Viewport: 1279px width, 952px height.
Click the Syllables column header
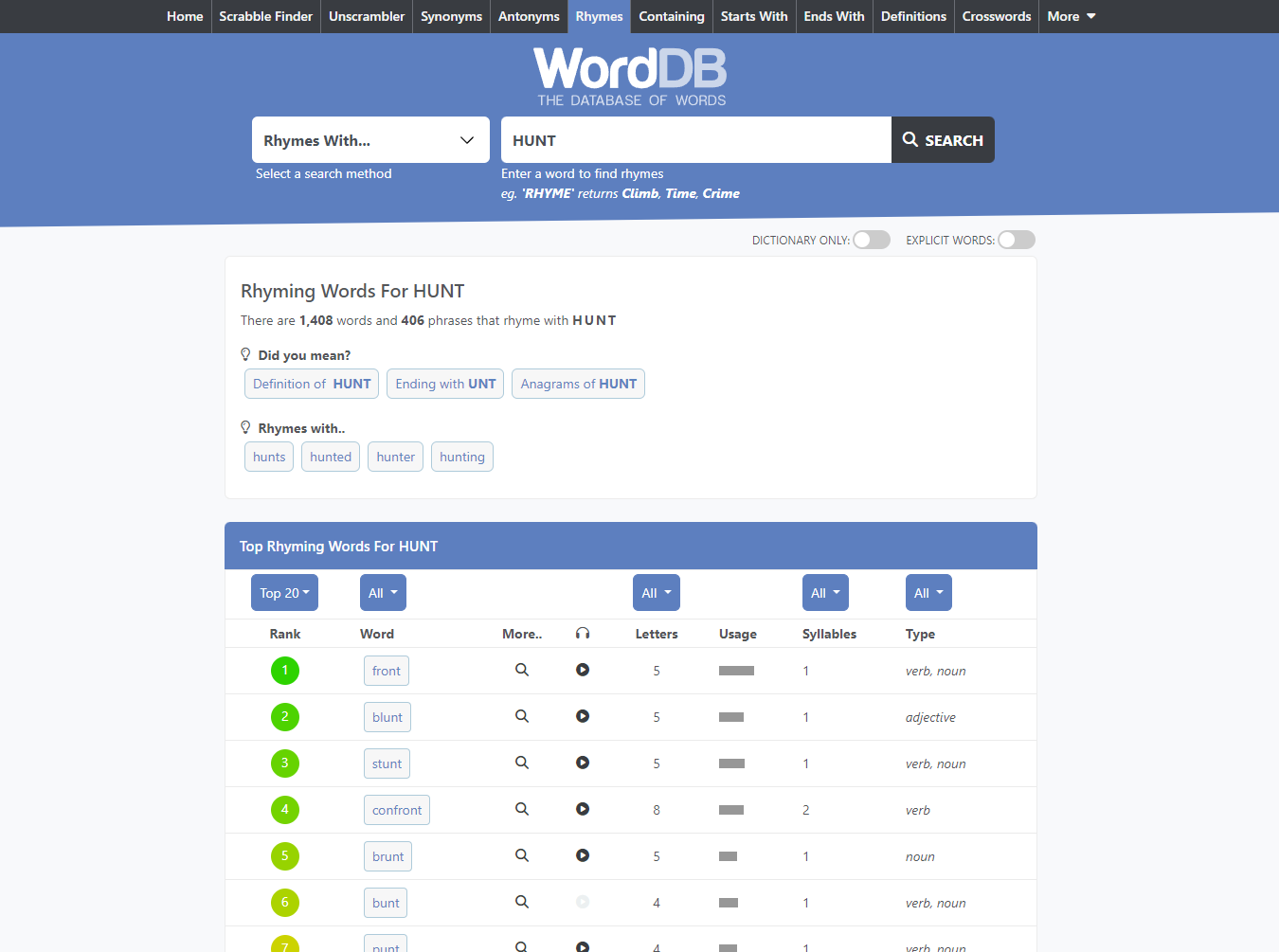click(829, 634)
